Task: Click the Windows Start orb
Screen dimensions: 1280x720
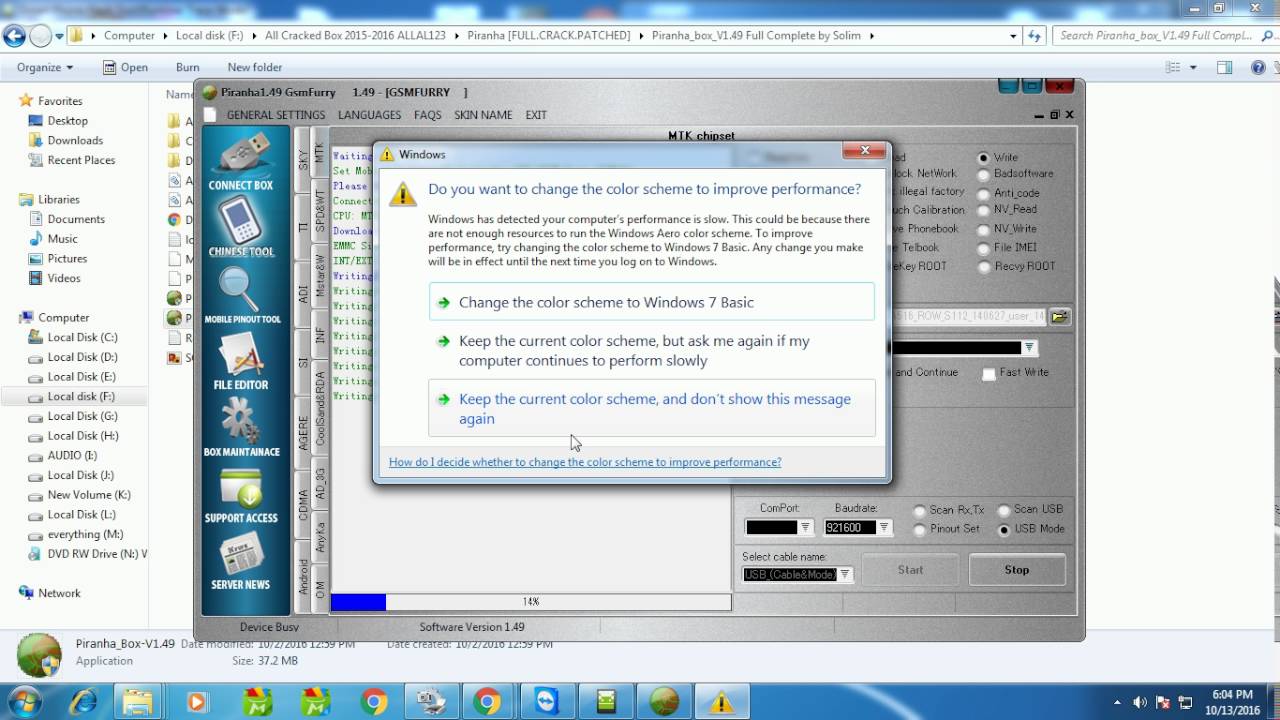Action: tap(25, 701)
